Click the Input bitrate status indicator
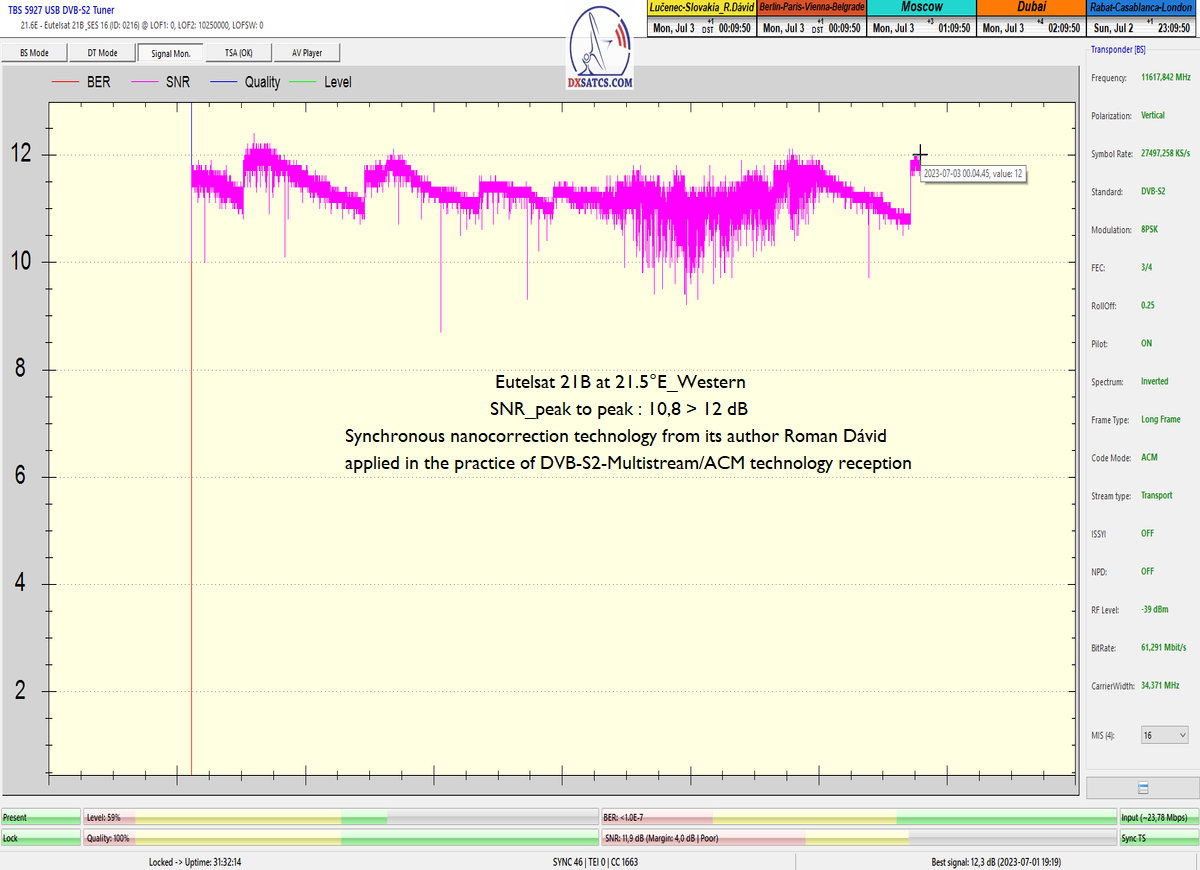1200x870 pixels. pyautogui.click(x=1157, y=817)
